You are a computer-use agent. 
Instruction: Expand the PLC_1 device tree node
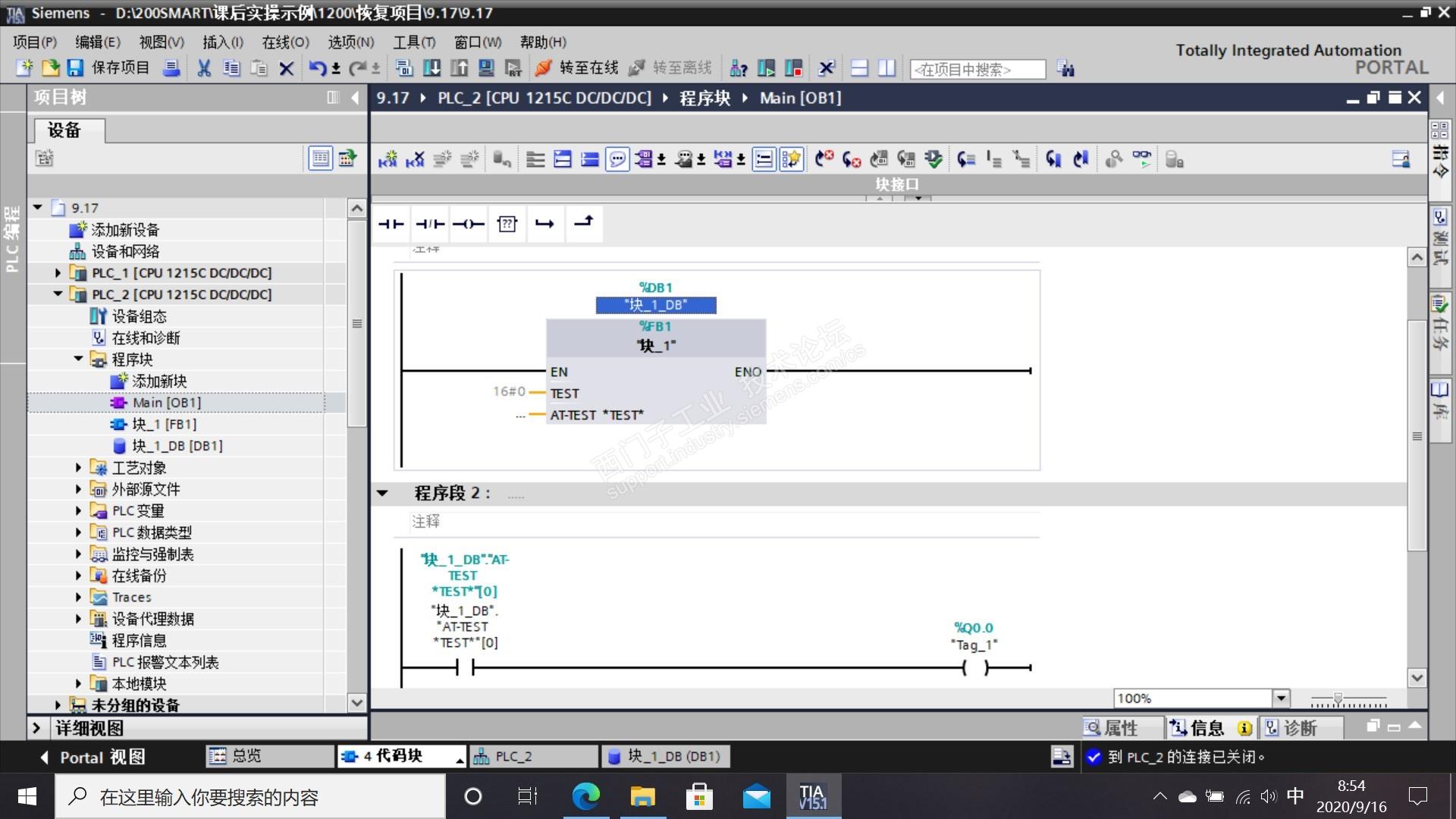[x=58, y=273]
